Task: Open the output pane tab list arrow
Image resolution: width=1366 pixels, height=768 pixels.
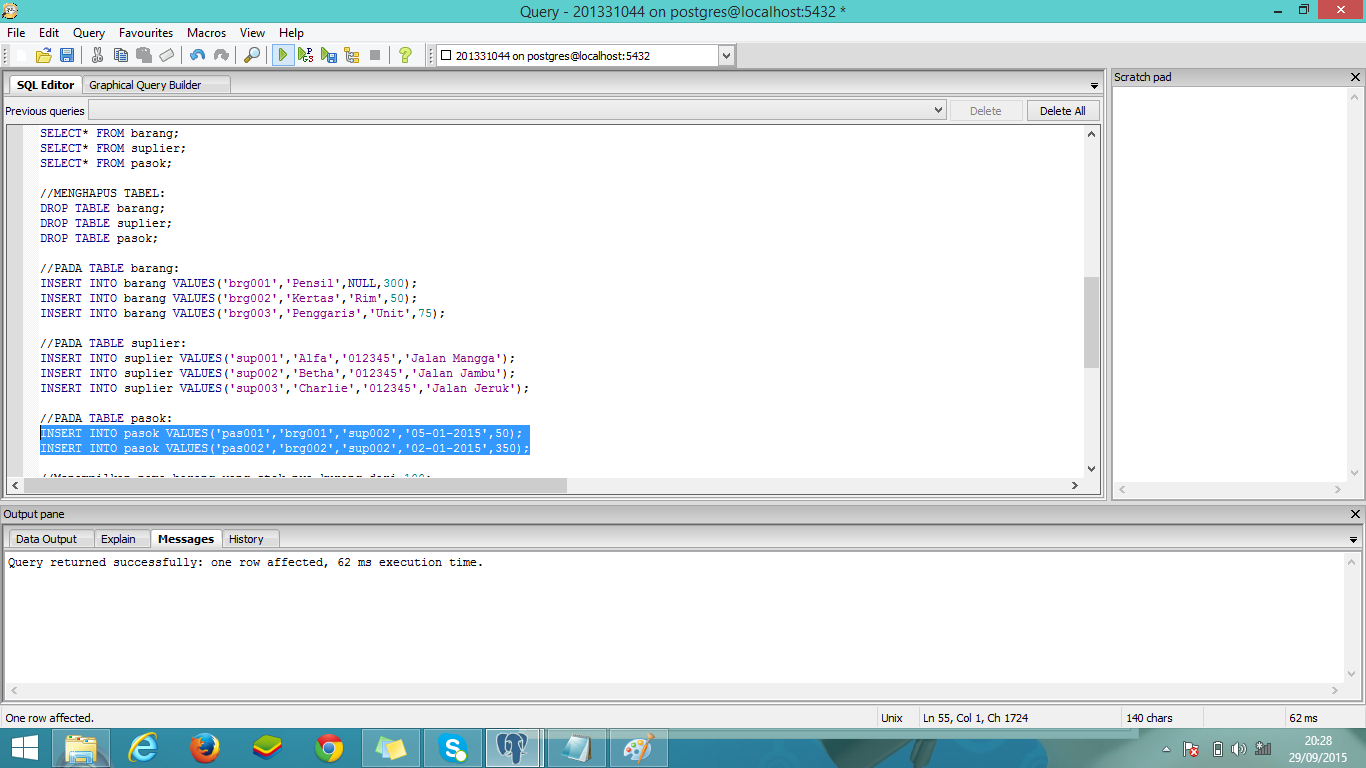Action: click(x=1353, y=540)
